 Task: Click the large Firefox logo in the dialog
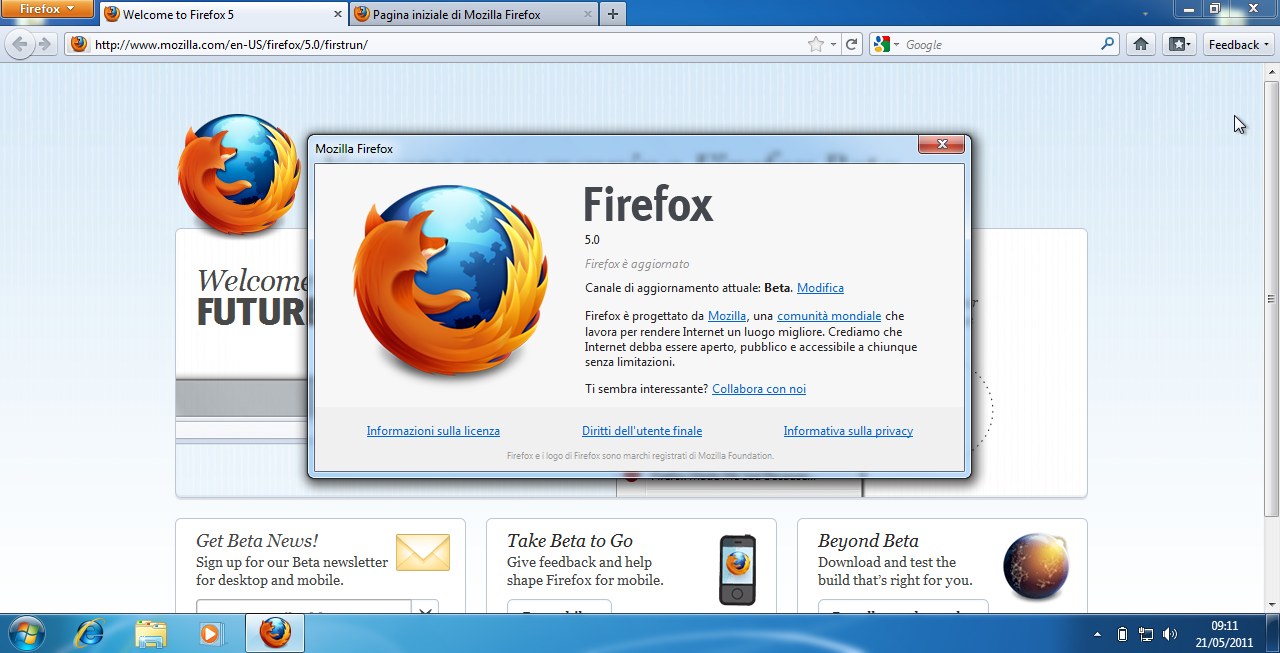pyautogui.click(x=450, y=281)
